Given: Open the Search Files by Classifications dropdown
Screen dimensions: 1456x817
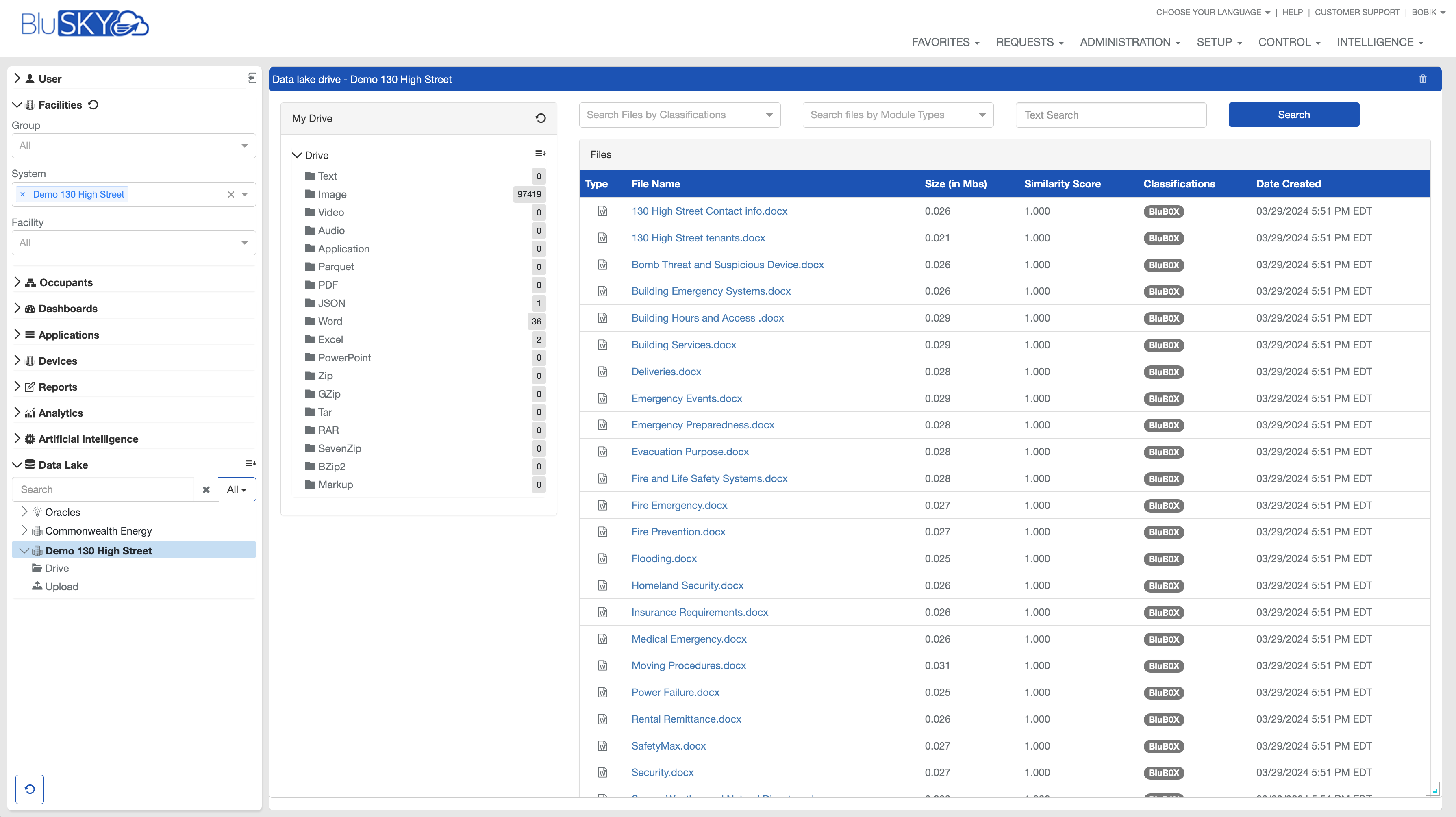Looking at the screenshot, I should pos(679,115).
